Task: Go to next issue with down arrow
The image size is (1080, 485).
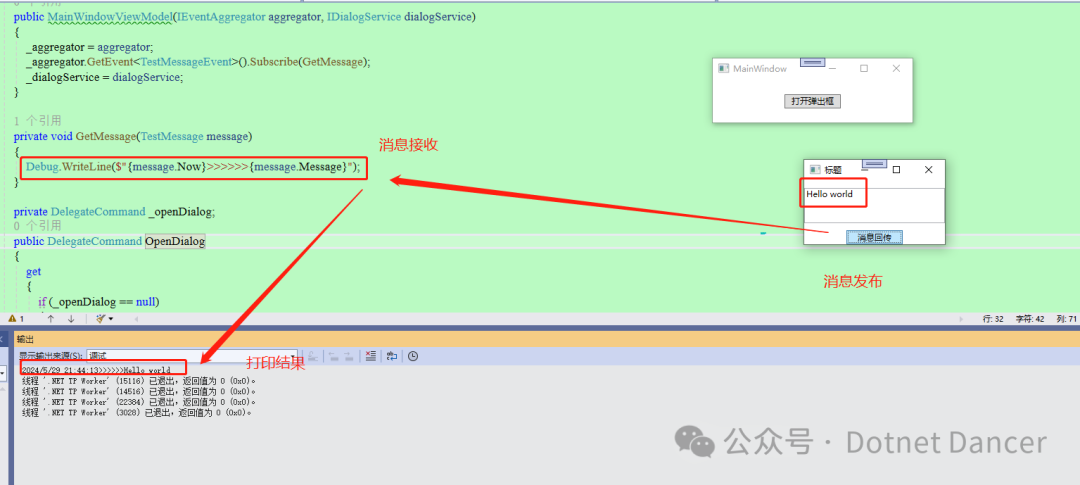Action: coord(71,319)
